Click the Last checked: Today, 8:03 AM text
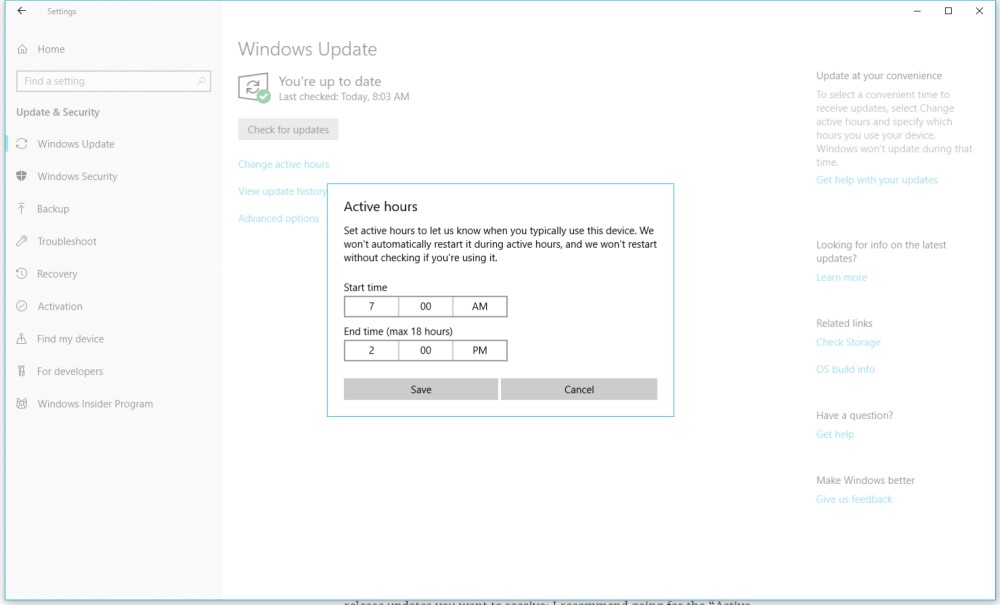This screenshot has width=1000, height=605. (344, 97)
